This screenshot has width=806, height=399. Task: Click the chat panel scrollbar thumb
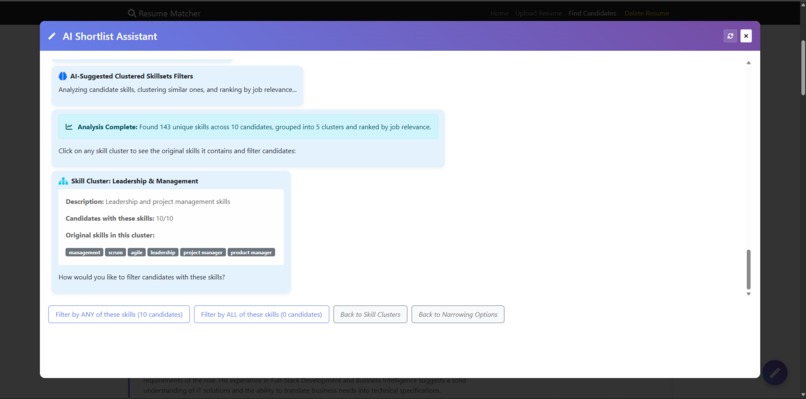(x=748, y=269)
